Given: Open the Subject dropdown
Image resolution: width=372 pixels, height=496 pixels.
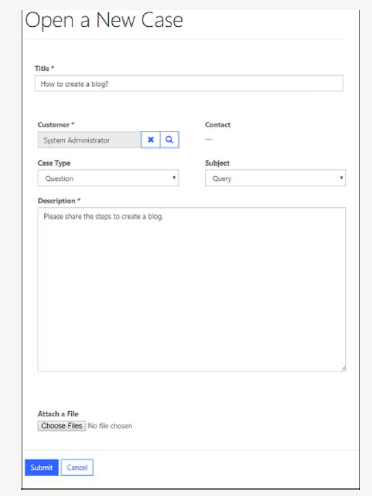Looking at the screenshot, I should [275, 178].
